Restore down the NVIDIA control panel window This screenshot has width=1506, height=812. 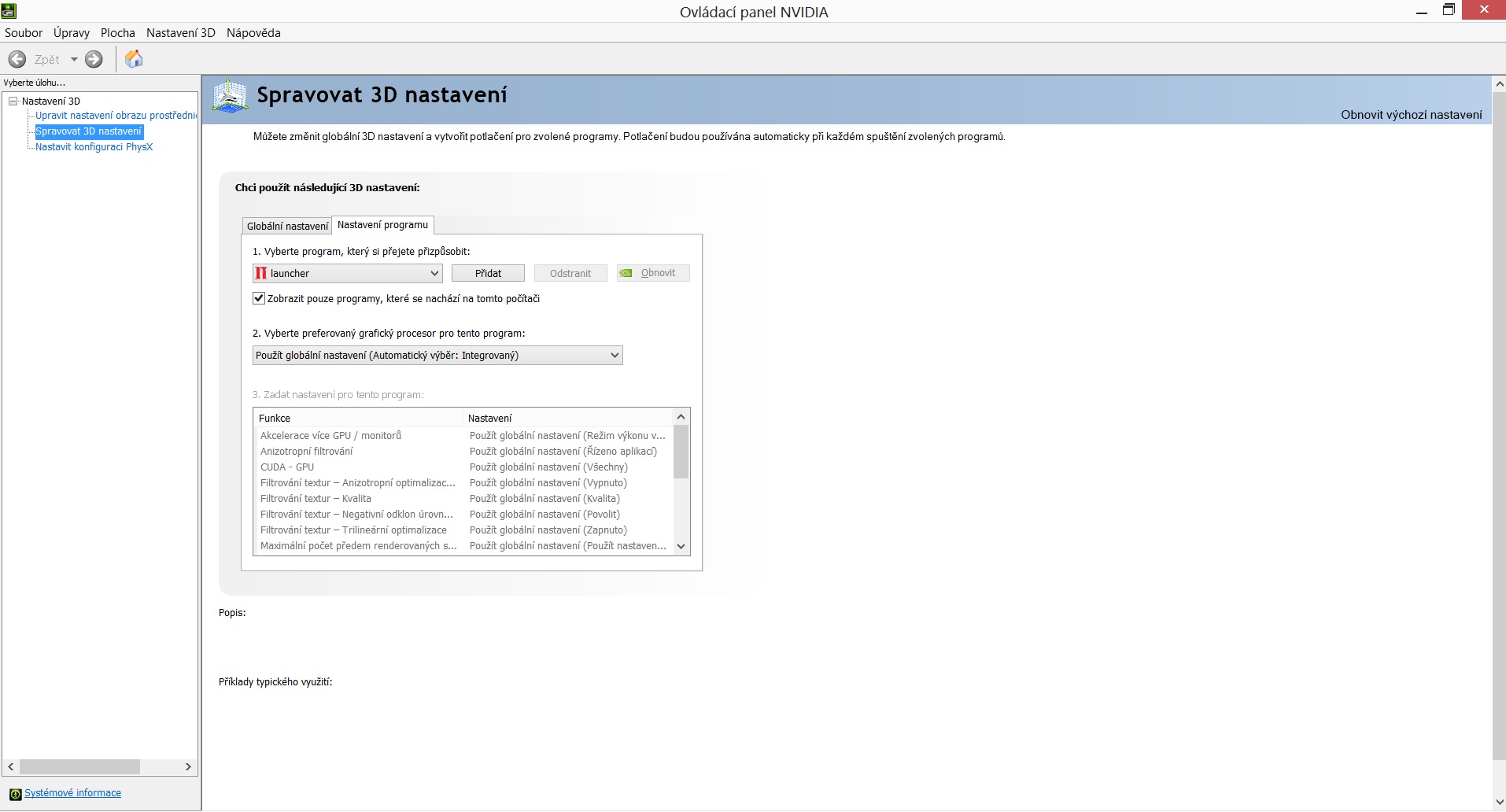coord(1448,10)
